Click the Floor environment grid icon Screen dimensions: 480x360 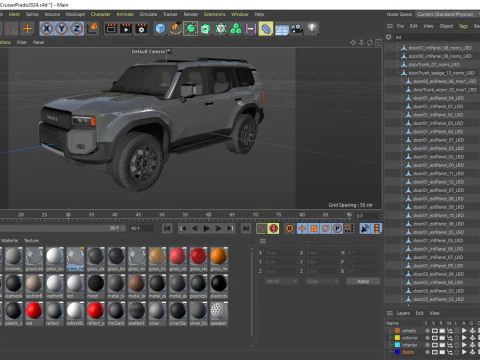click(282, 29)
